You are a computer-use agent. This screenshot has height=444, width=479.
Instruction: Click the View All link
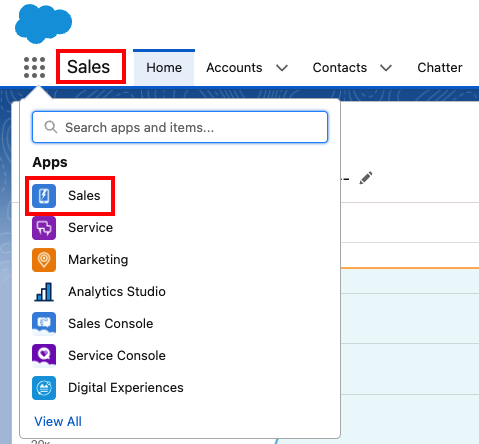[58, 422]
